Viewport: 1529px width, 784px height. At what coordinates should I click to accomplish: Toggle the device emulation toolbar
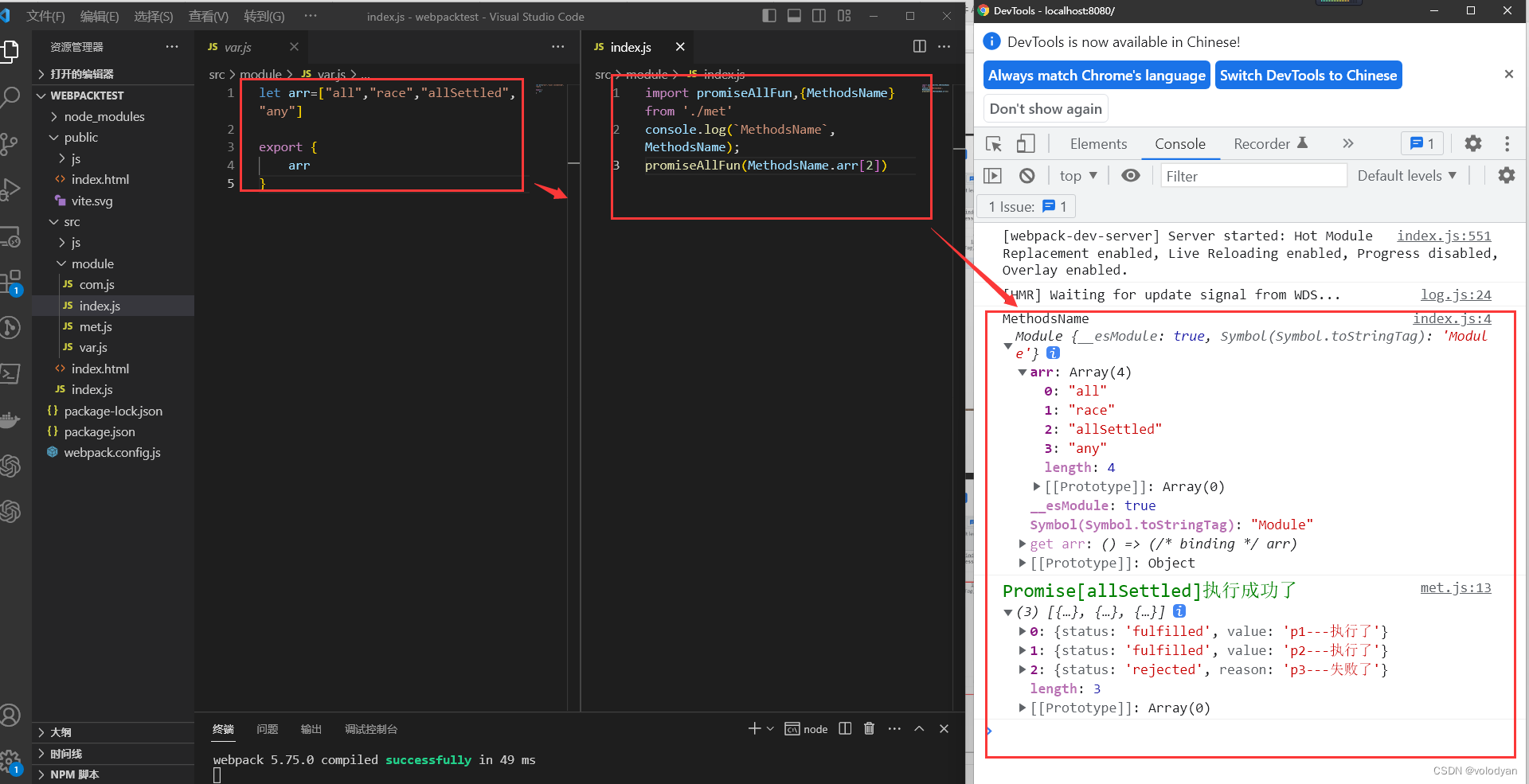[x=1026, y=144]
